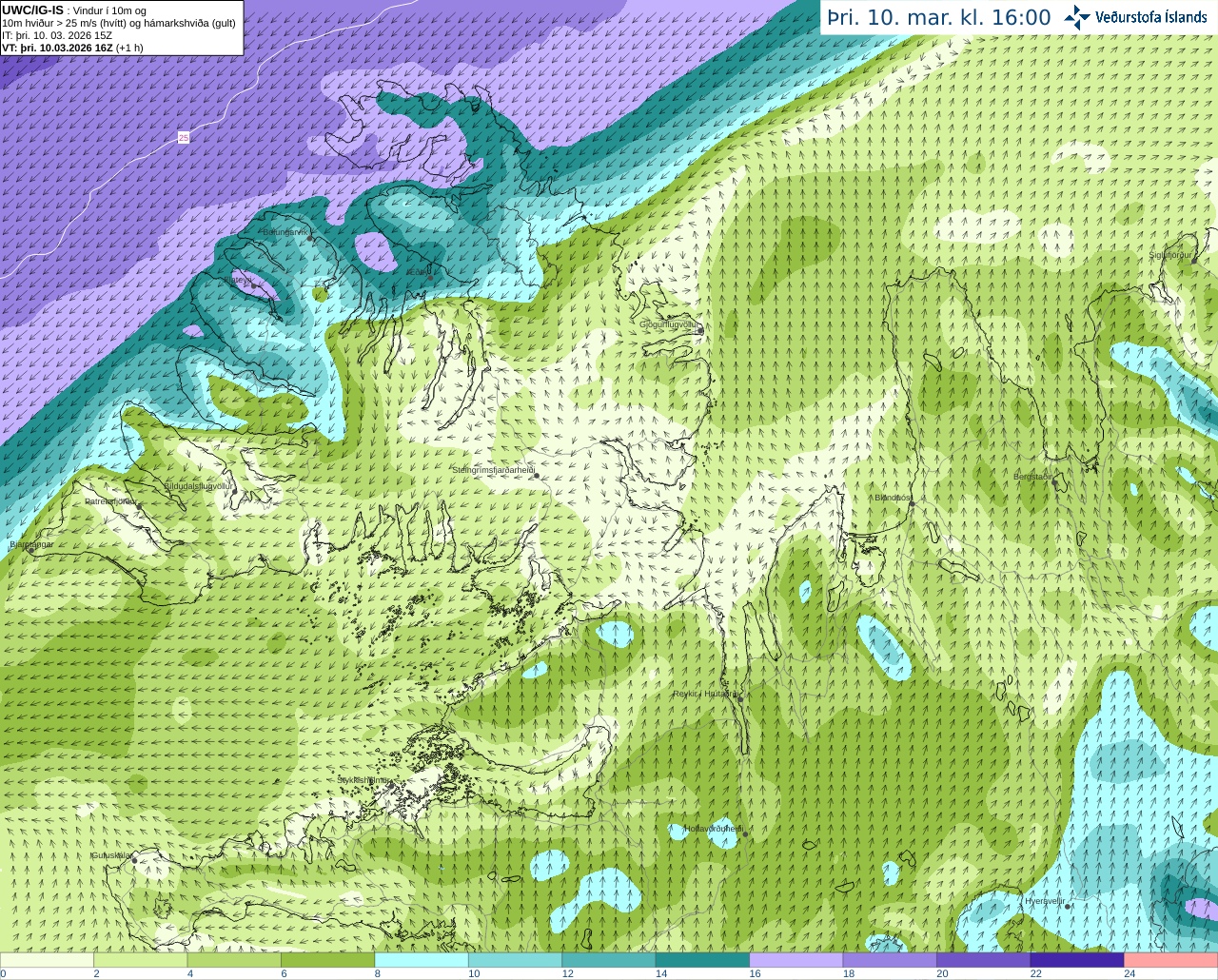The width and height of the screenshot is (1218, 980).
Task: Click the VT: þri. 10.03.2026 16Z line
Action: point(72,48)
